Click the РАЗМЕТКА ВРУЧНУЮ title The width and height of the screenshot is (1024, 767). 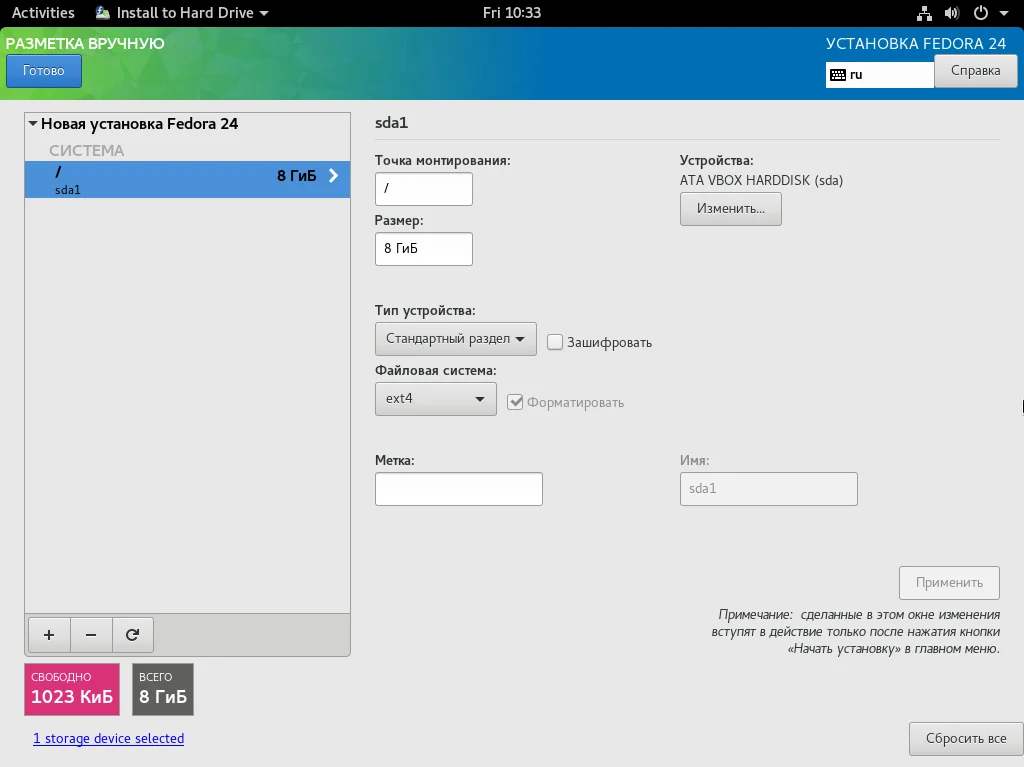click(85, 44)
